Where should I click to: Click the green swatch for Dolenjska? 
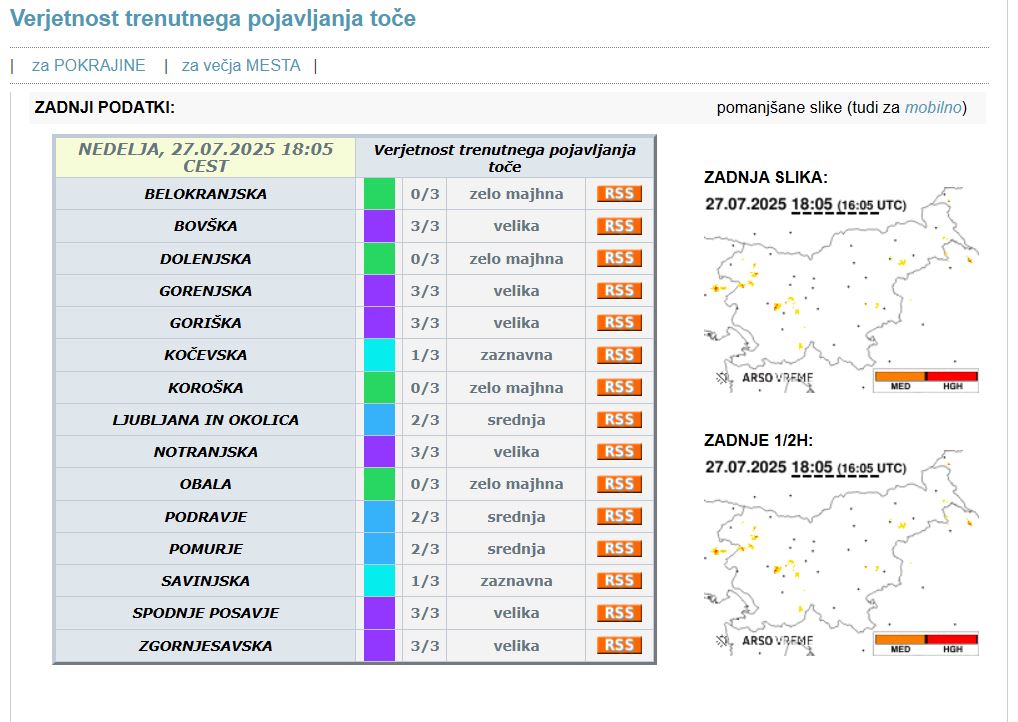click(379, 259)
